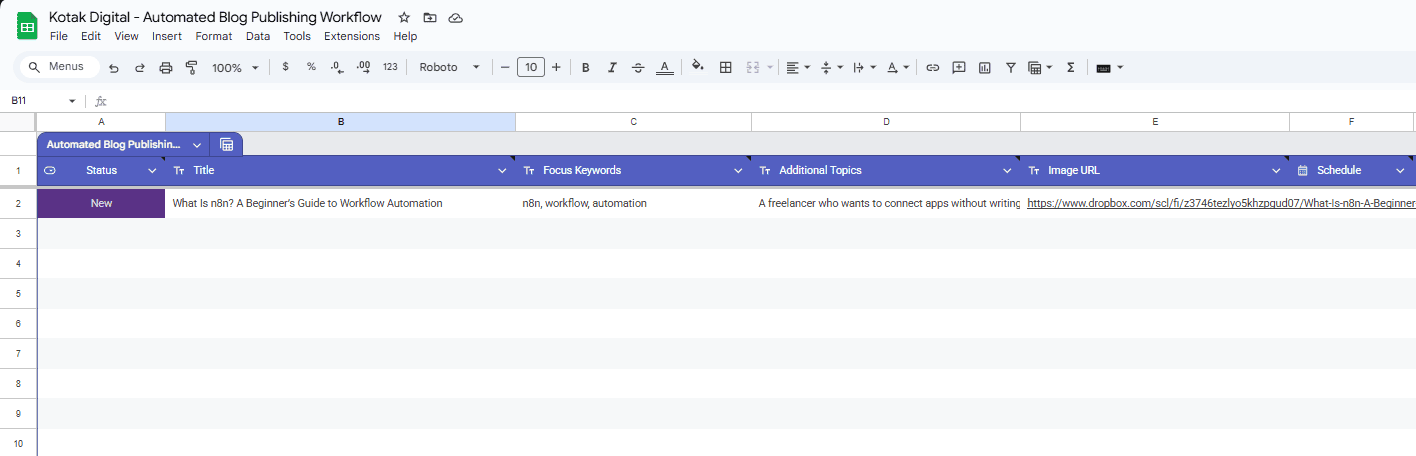The width and height of the screenshot is (1416, 456).
Task: Open the Title column dropdown
Action: [503, 171]
